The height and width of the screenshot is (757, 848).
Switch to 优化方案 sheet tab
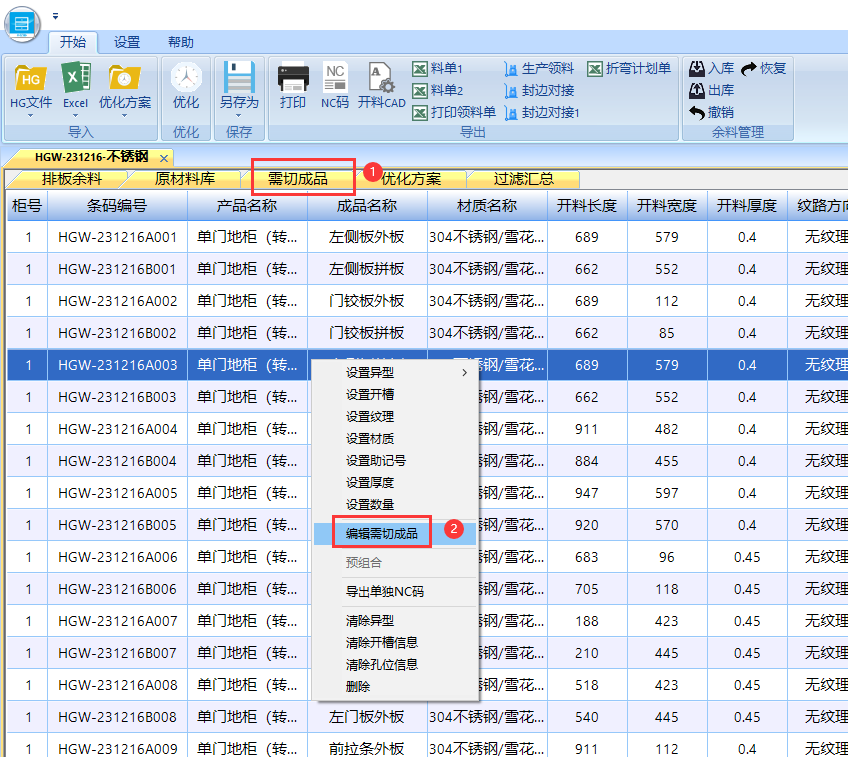coord(411,178)
